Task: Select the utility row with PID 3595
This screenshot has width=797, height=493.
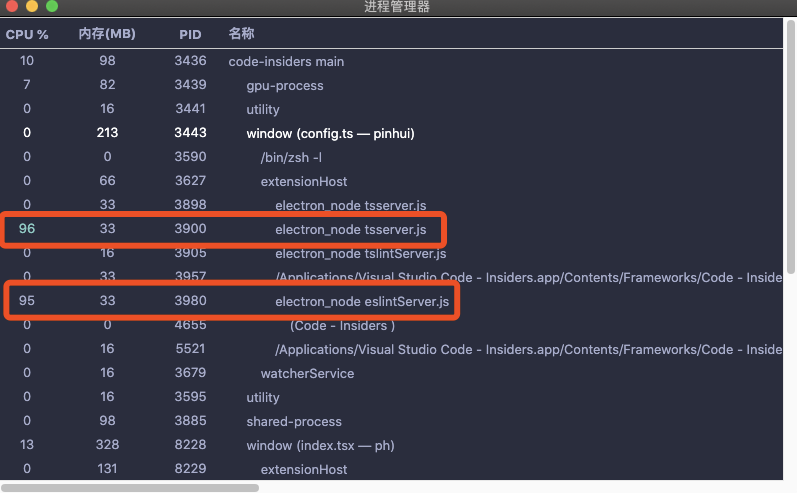Action: pyautogui.click(x=391, y=397)
